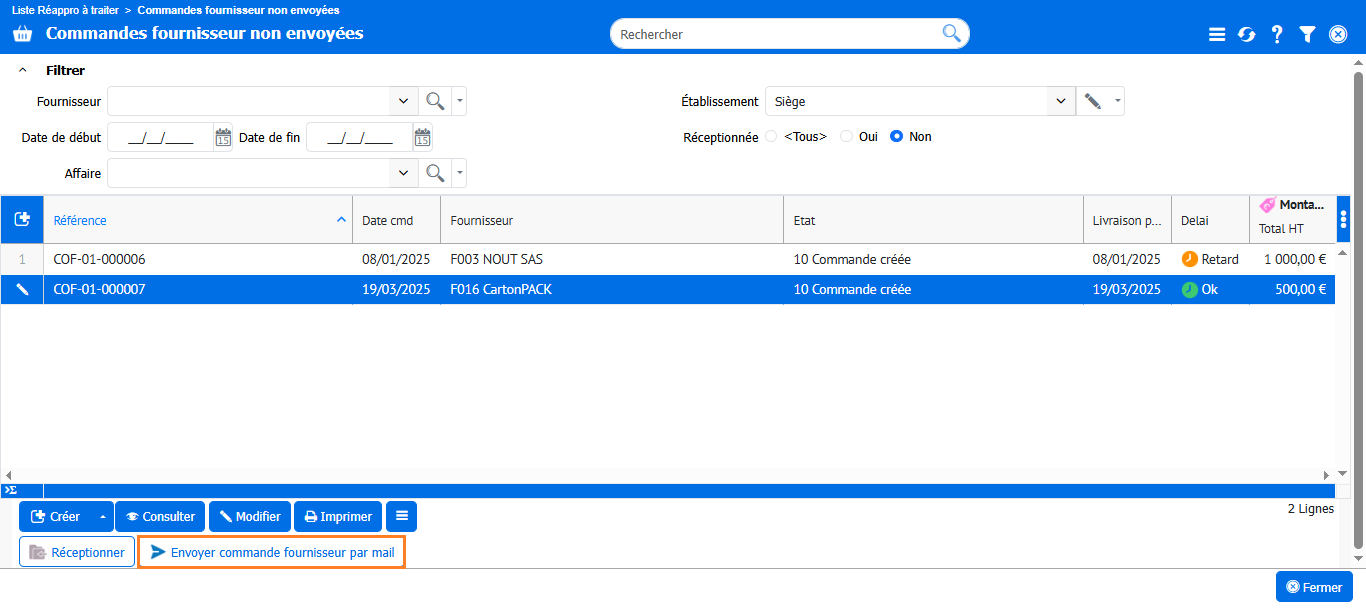Screen dimensions: 1366x610
Task: Click the Réceptionner button
Action: (77, 552)
